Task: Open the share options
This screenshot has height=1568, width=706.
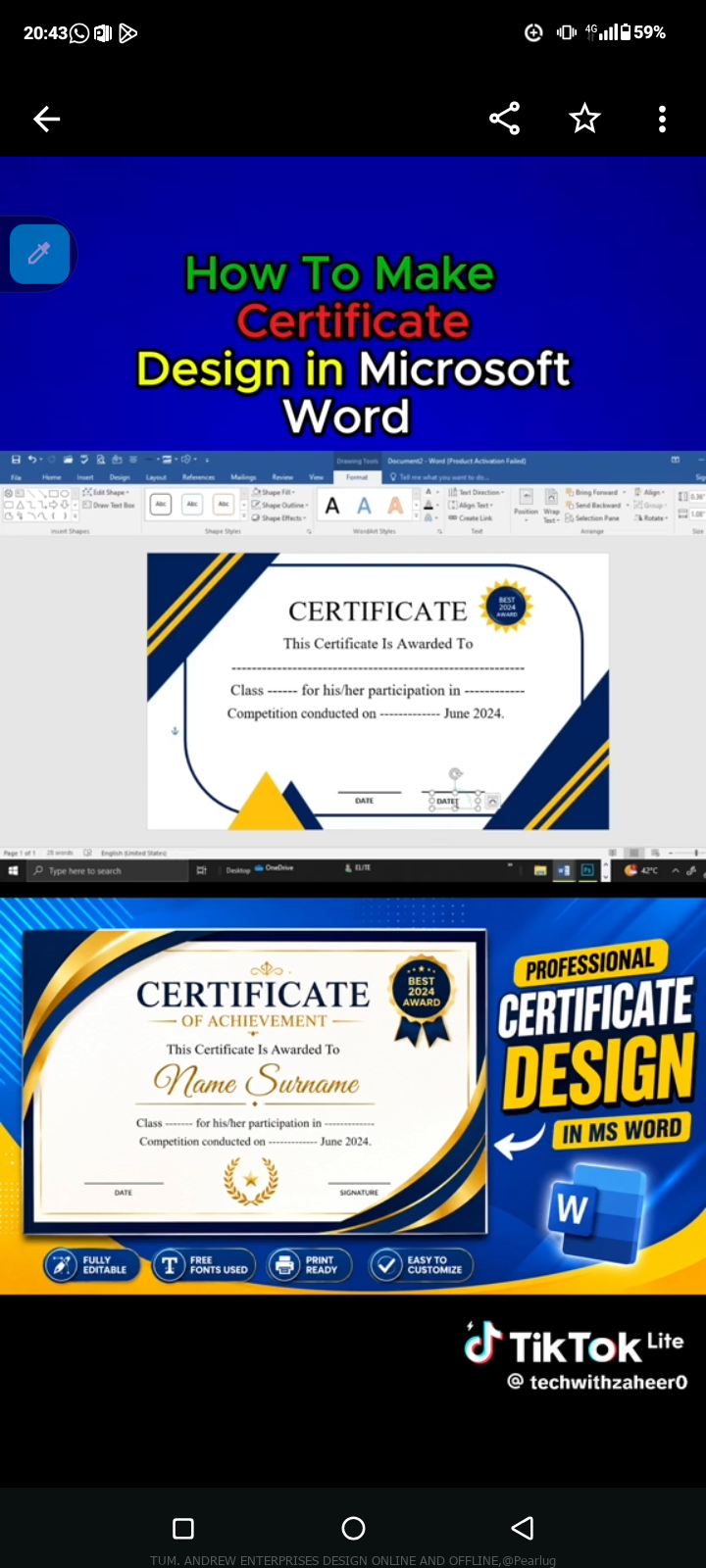Action: (x=504, y=119)
